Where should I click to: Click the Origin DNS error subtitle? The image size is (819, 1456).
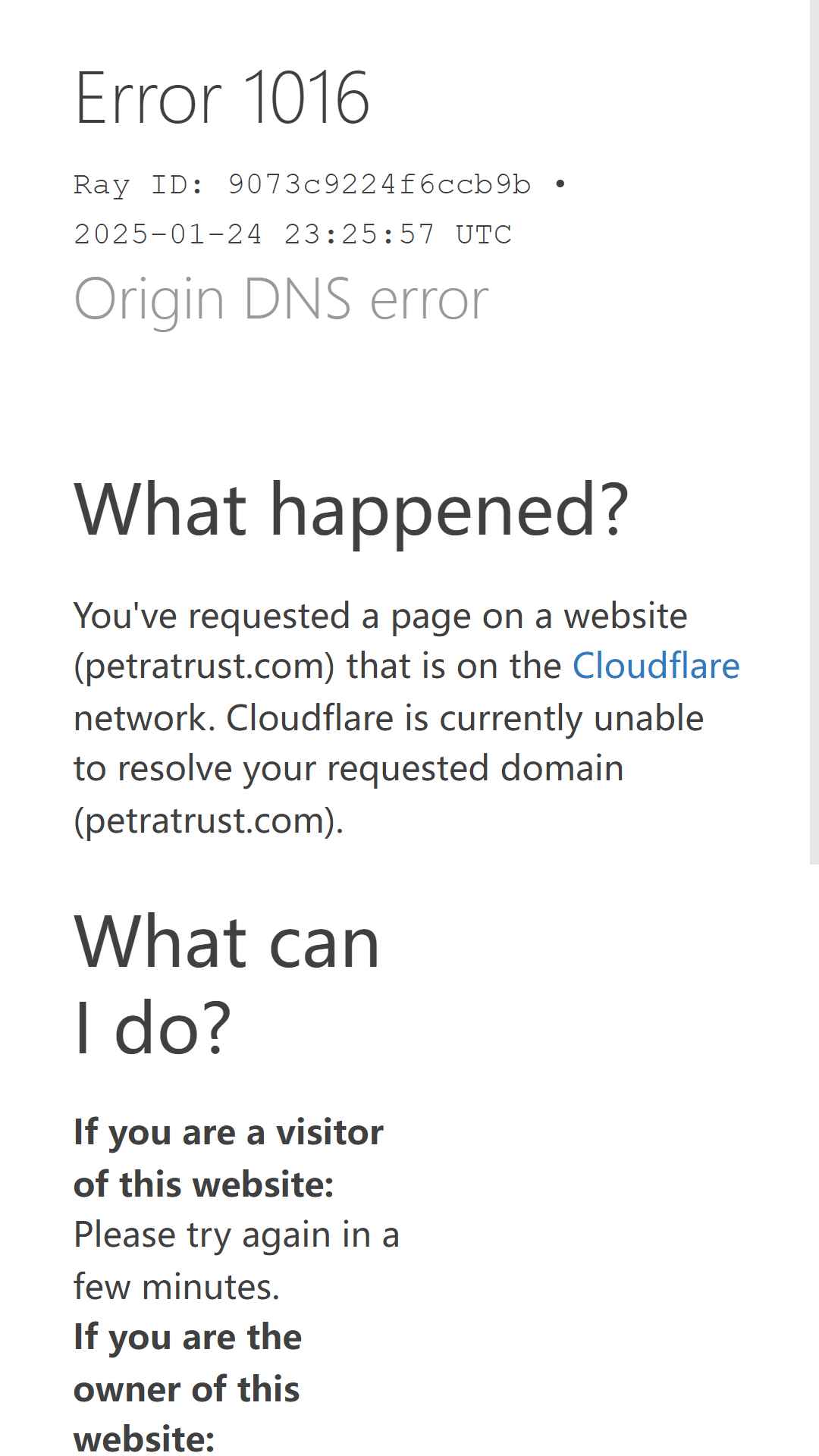point(281,300)
